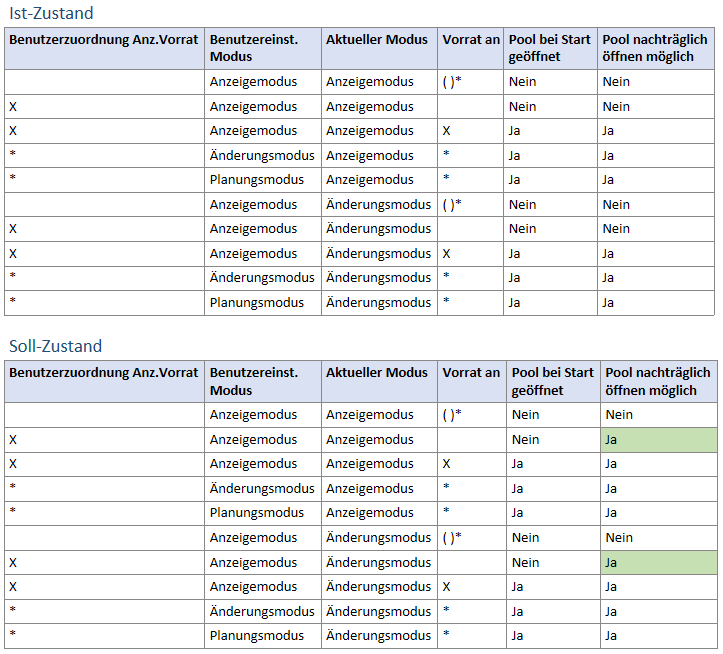The image size is (723, 654).
Task: Click "Vorrat an" header in Soll-Zustand table
Action: coord(471,373)
